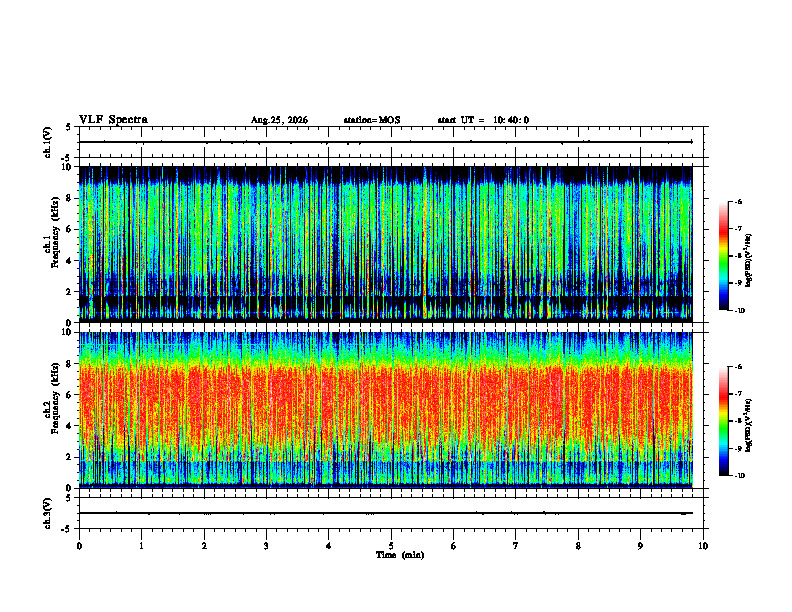Select the 5 minute tick label on time axis
792x612 pixels.
coord(391,546)
